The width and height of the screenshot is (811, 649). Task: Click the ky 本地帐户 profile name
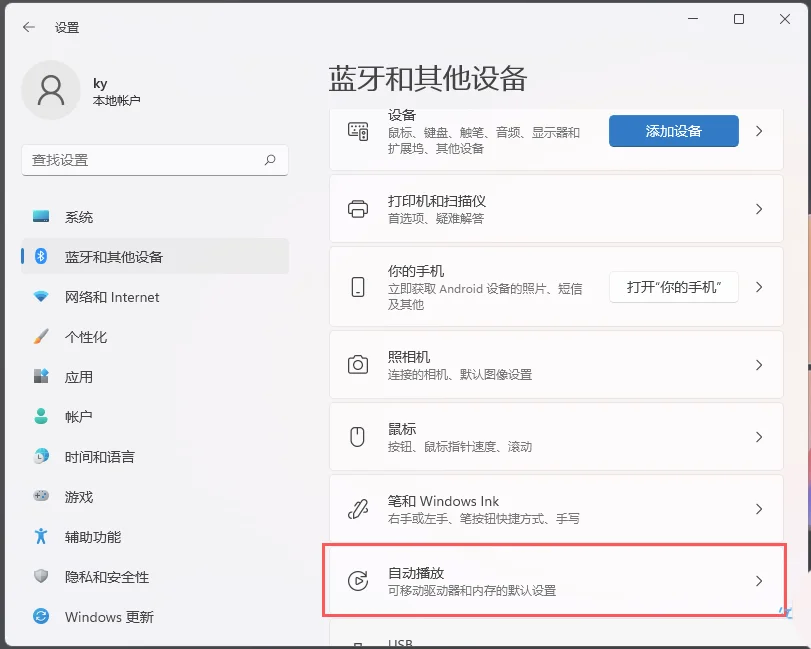[x=116, y=92]
